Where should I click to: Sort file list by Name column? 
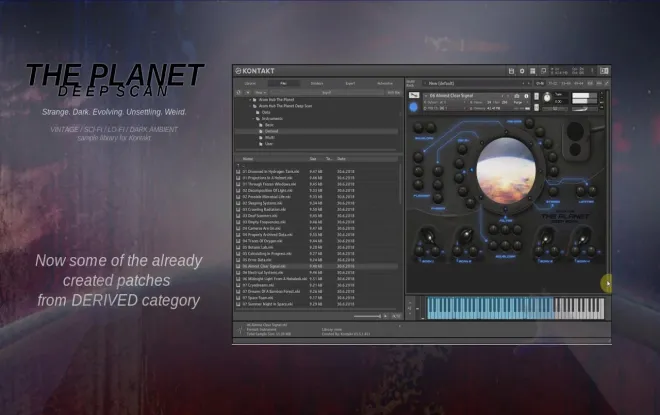click(x=248, y=159)
